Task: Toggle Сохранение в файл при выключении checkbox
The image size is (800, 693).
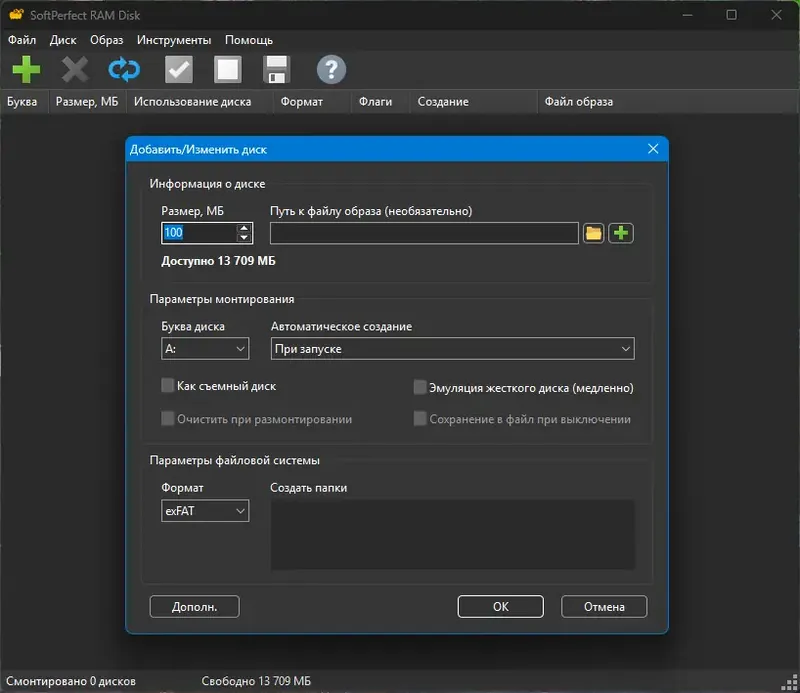Action: pos(419,418)
